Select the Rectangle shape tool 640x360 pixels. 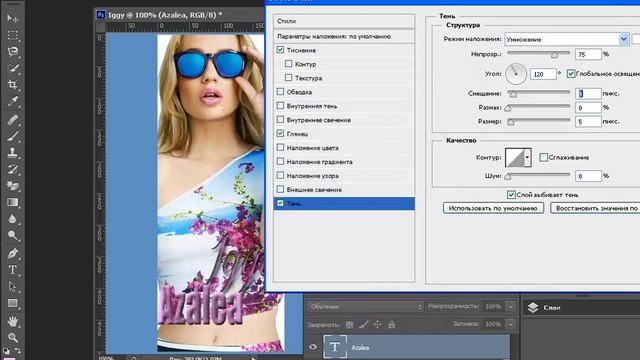(x=13, y=303)
